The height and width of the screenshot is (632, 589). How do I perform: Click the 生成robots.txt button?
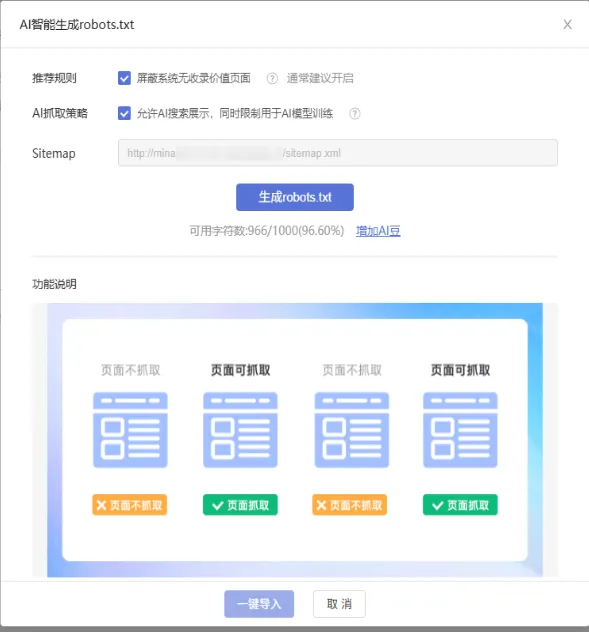point(295,197)
